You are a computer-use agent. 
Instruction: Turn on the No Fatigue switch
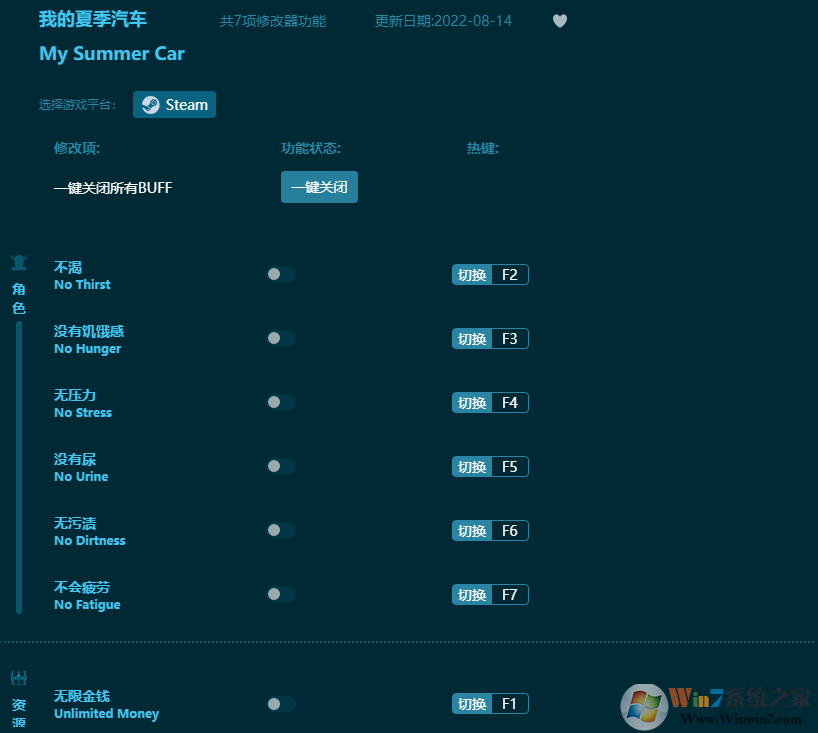click(x=281, y=594)
